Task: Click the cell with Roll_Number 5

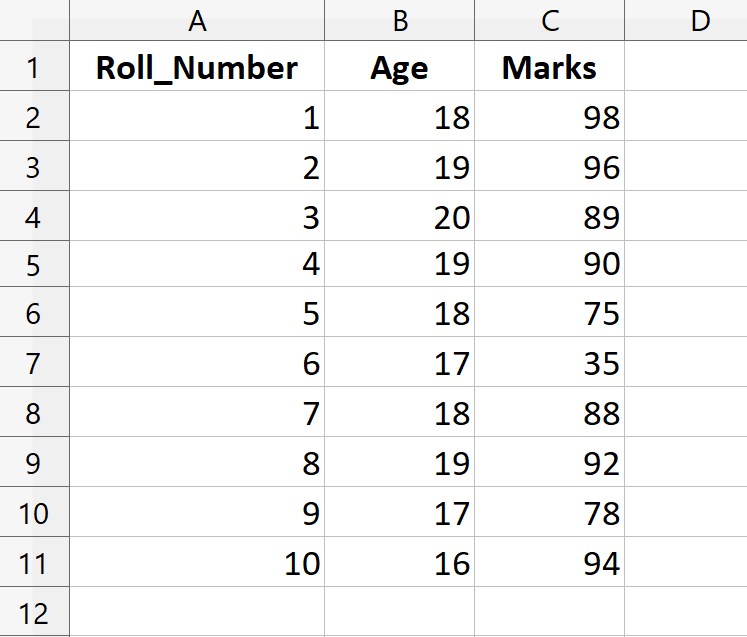Action: click(x=197, y=314)
